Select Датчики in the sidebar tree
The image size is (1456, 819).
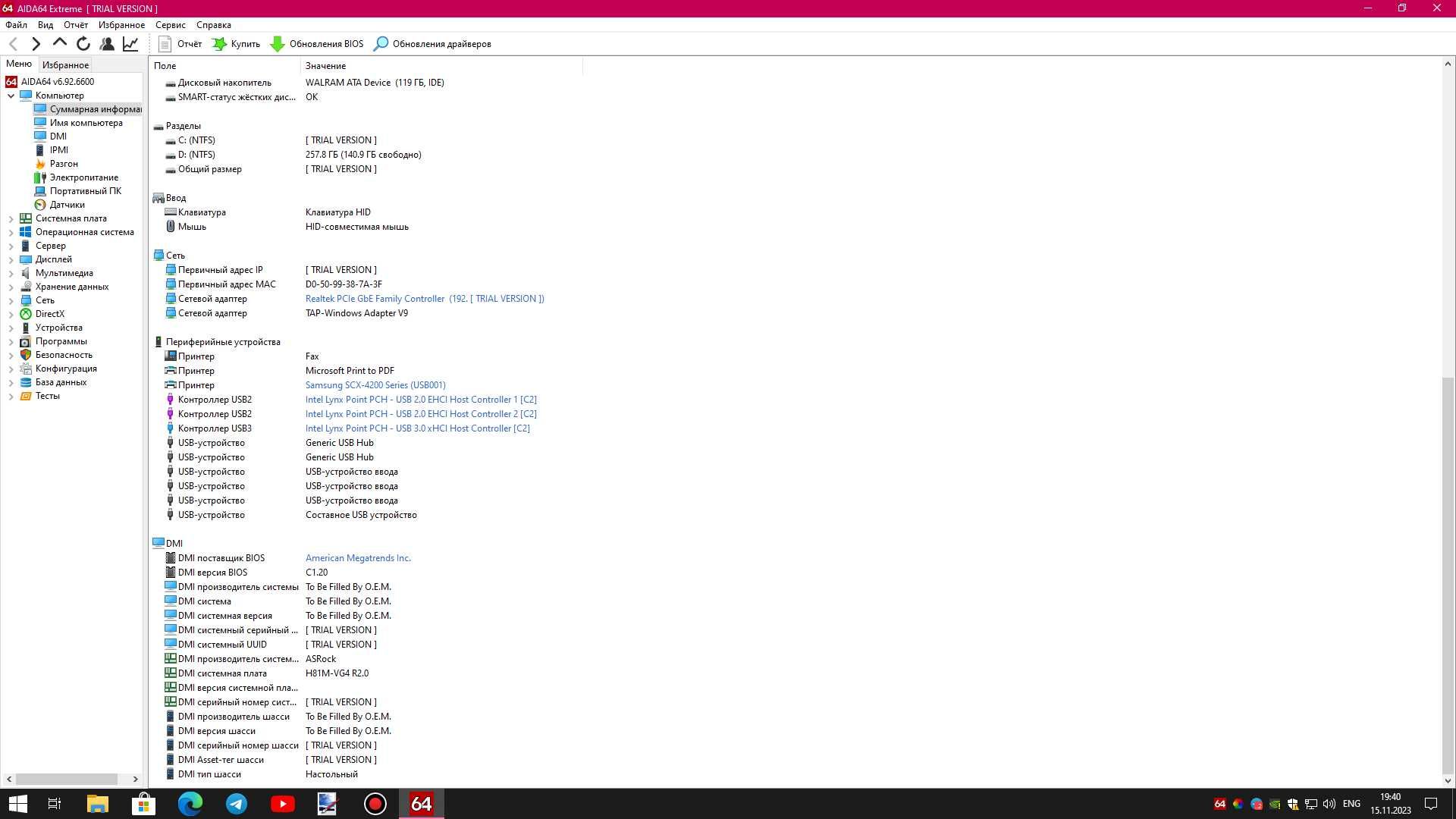(67, 205)
